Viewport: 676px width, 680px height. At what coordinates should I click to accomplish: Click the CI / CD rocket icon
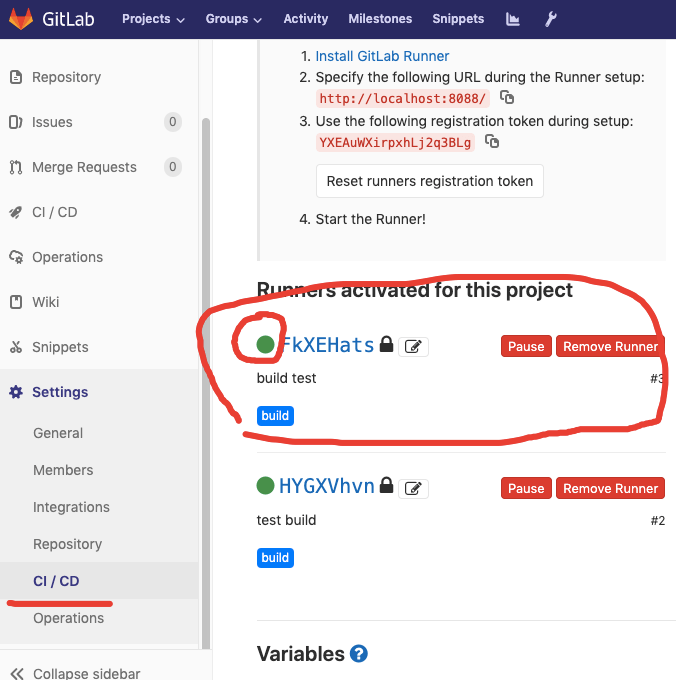pos(16,212)
